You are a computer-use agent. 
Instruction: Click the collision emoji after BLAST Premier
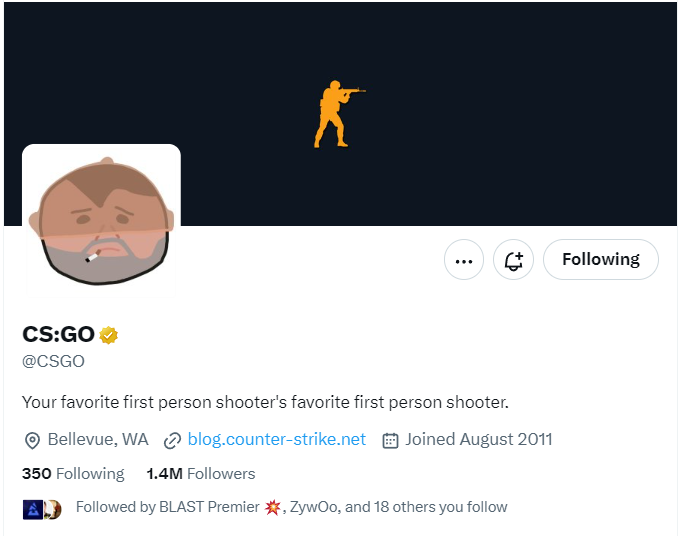[273, 507]
